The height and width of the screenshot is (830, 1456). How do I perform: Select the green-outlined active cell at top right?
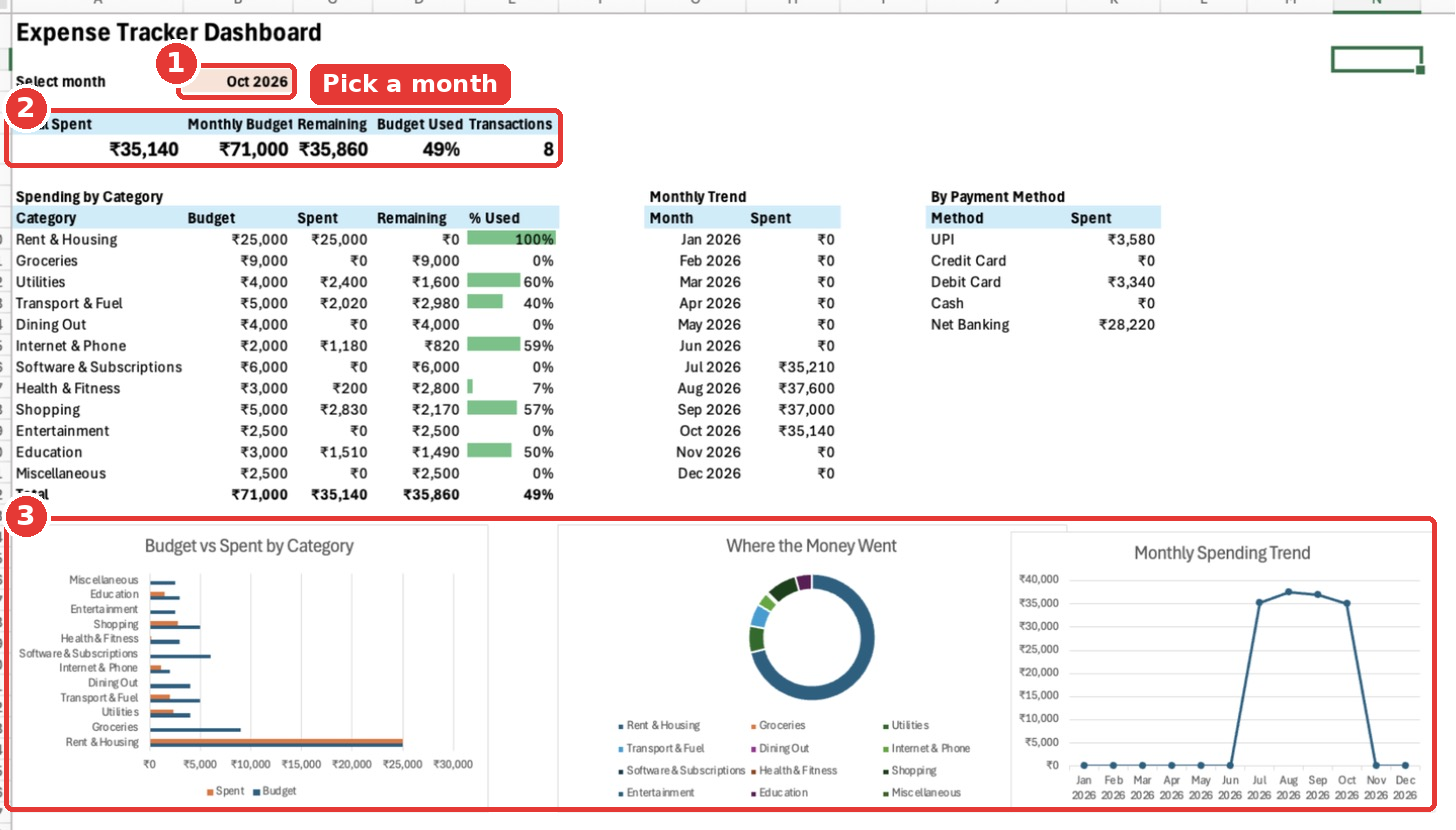tap(1377, 59)
